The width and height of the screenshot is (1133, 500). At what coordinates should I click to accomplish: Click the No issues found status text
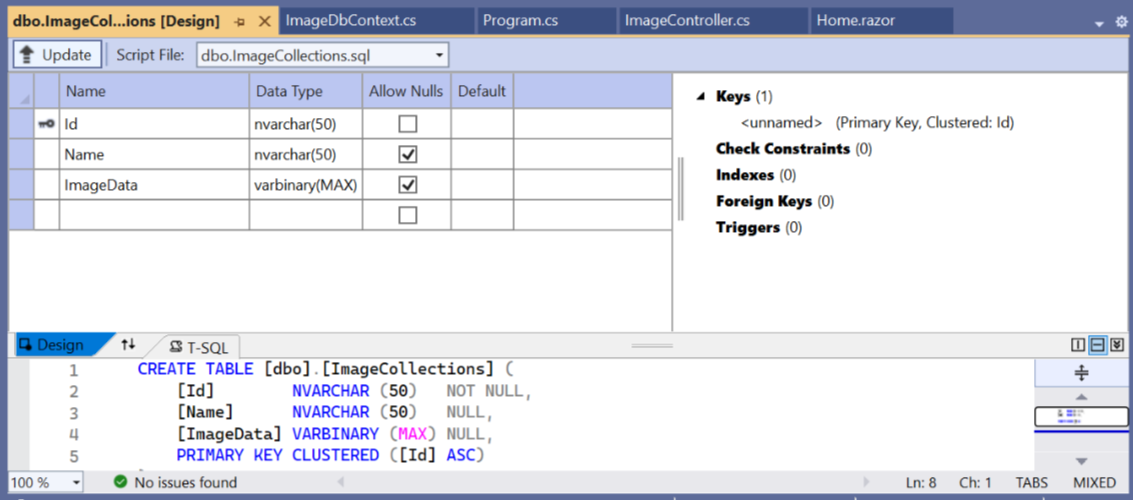186,482
